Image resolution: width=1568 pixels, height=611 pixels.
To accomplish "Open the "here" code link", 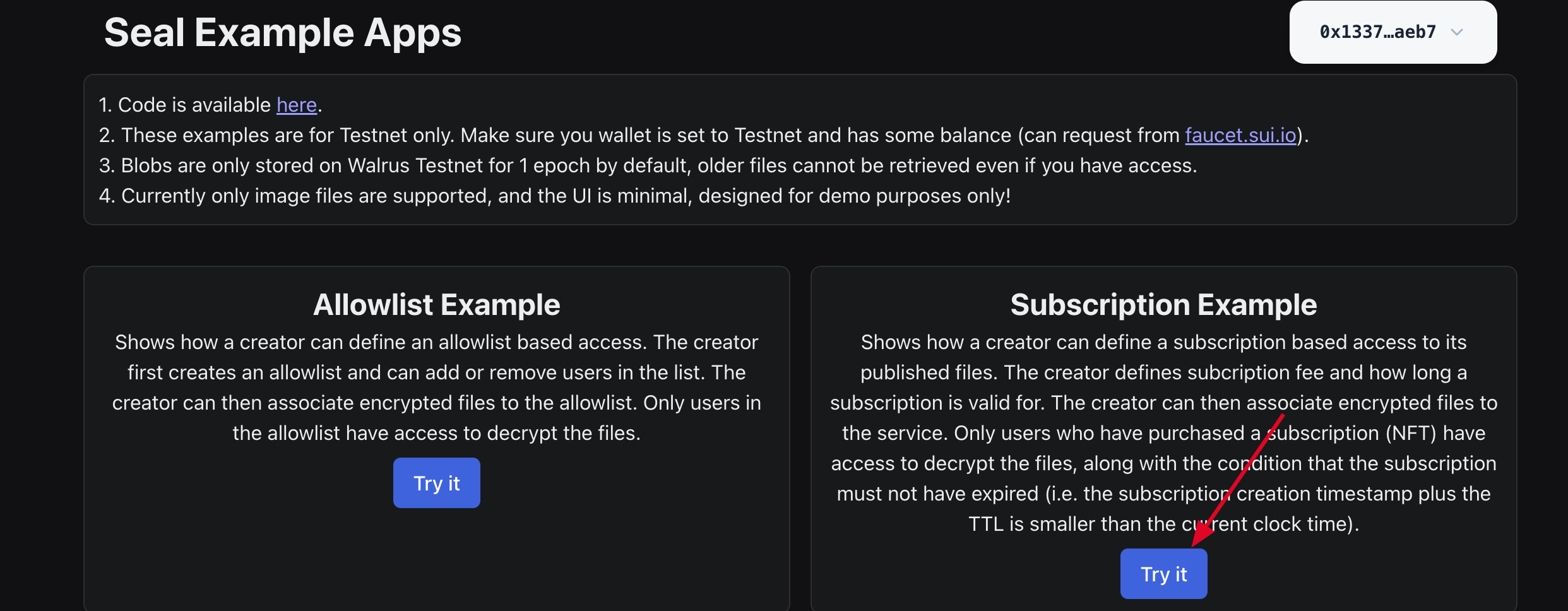I will [296, 105].
